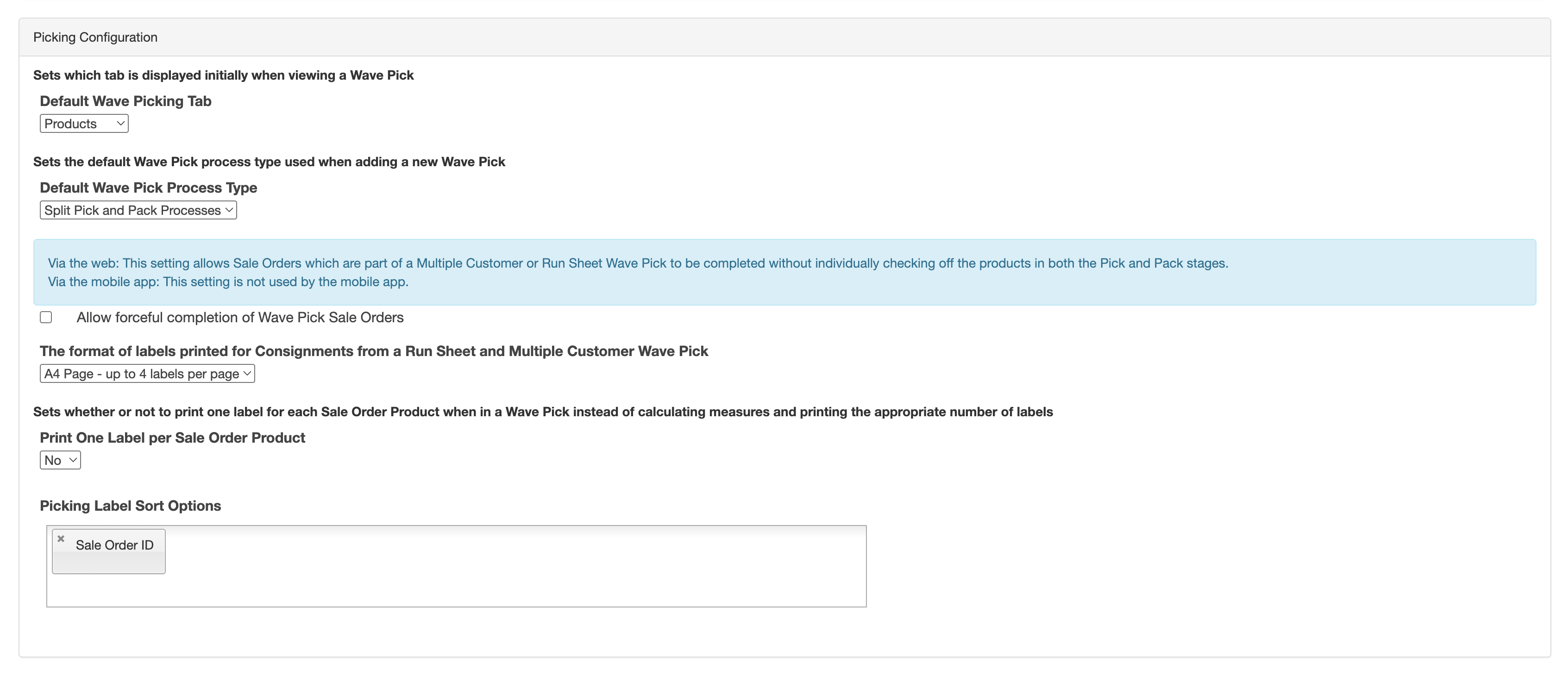This screenshot has height=676, width=1568.
Task: Click the 'Via the web' info line
Action: tap(637, 263)
